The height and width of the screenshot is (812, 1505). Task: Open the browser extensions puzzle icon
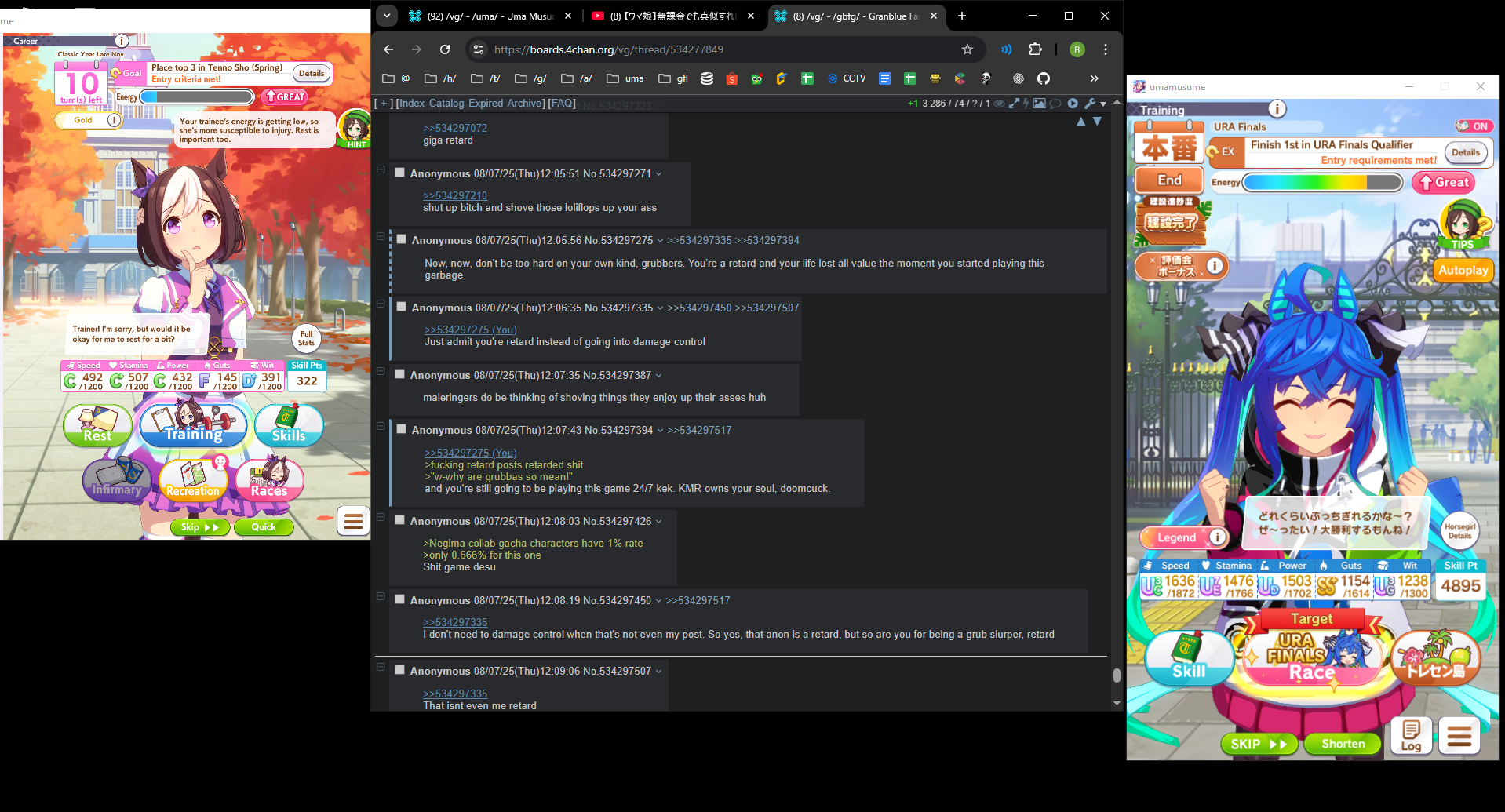point(1035,49)
